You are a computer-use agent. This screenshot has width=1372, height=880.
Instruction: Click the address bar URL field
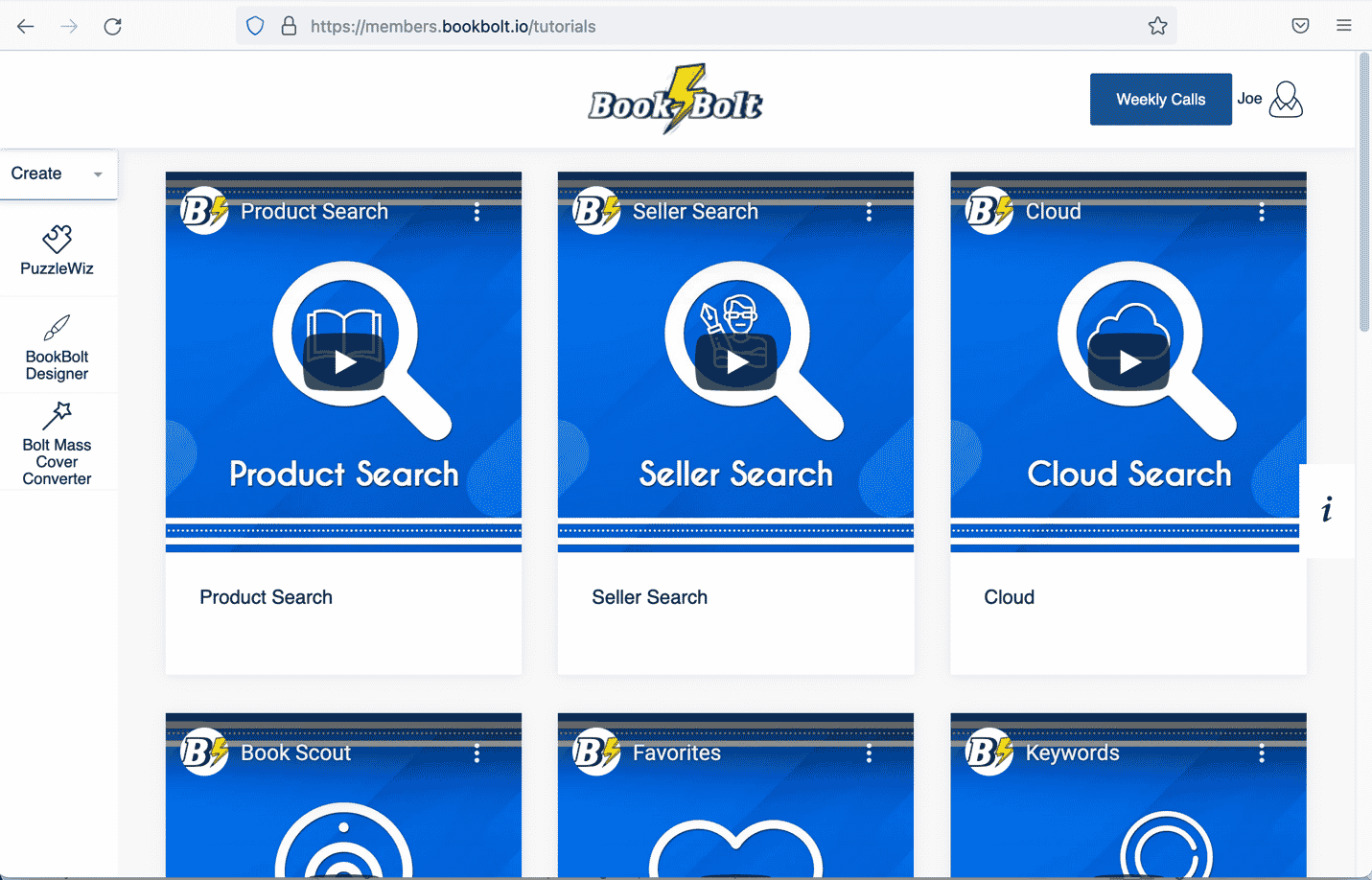click(x=706, y=26)
